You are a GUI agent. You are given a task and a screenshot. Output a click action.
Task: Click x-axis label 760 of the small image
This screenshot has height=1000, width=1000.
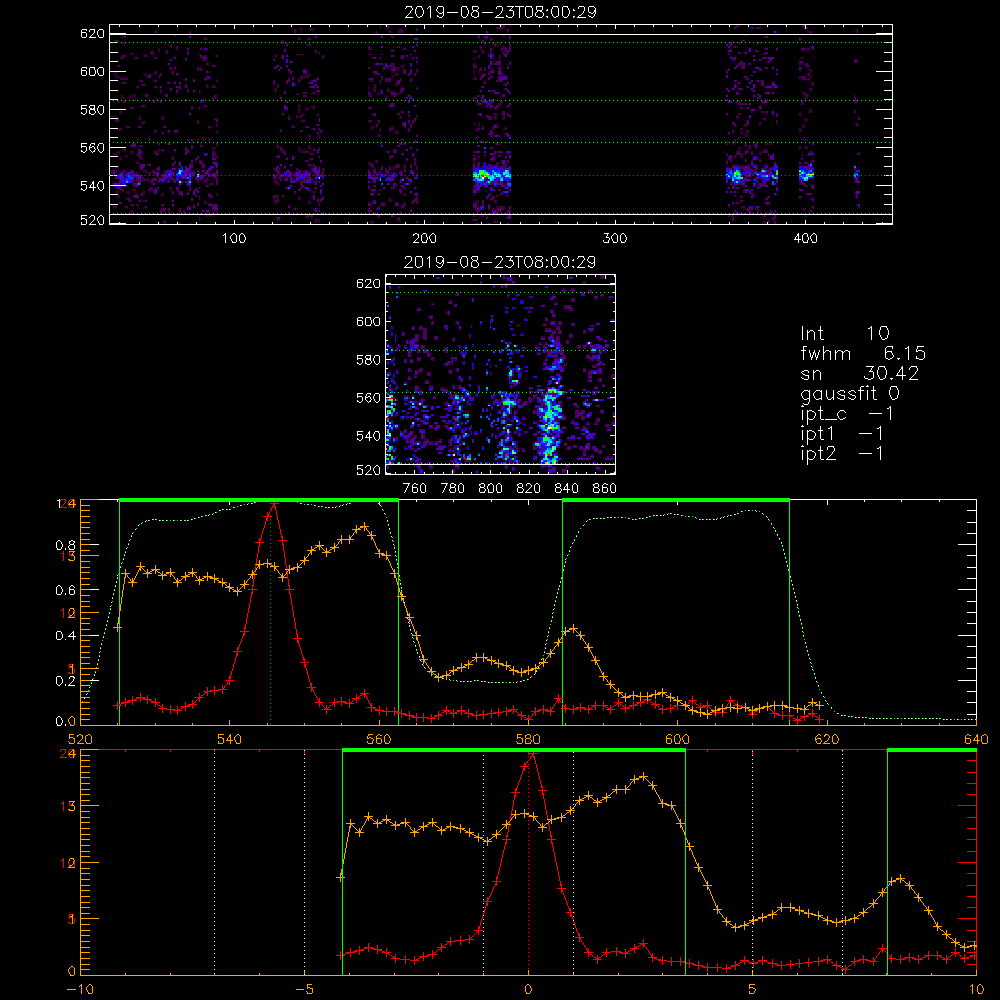(x=415, y=489)
